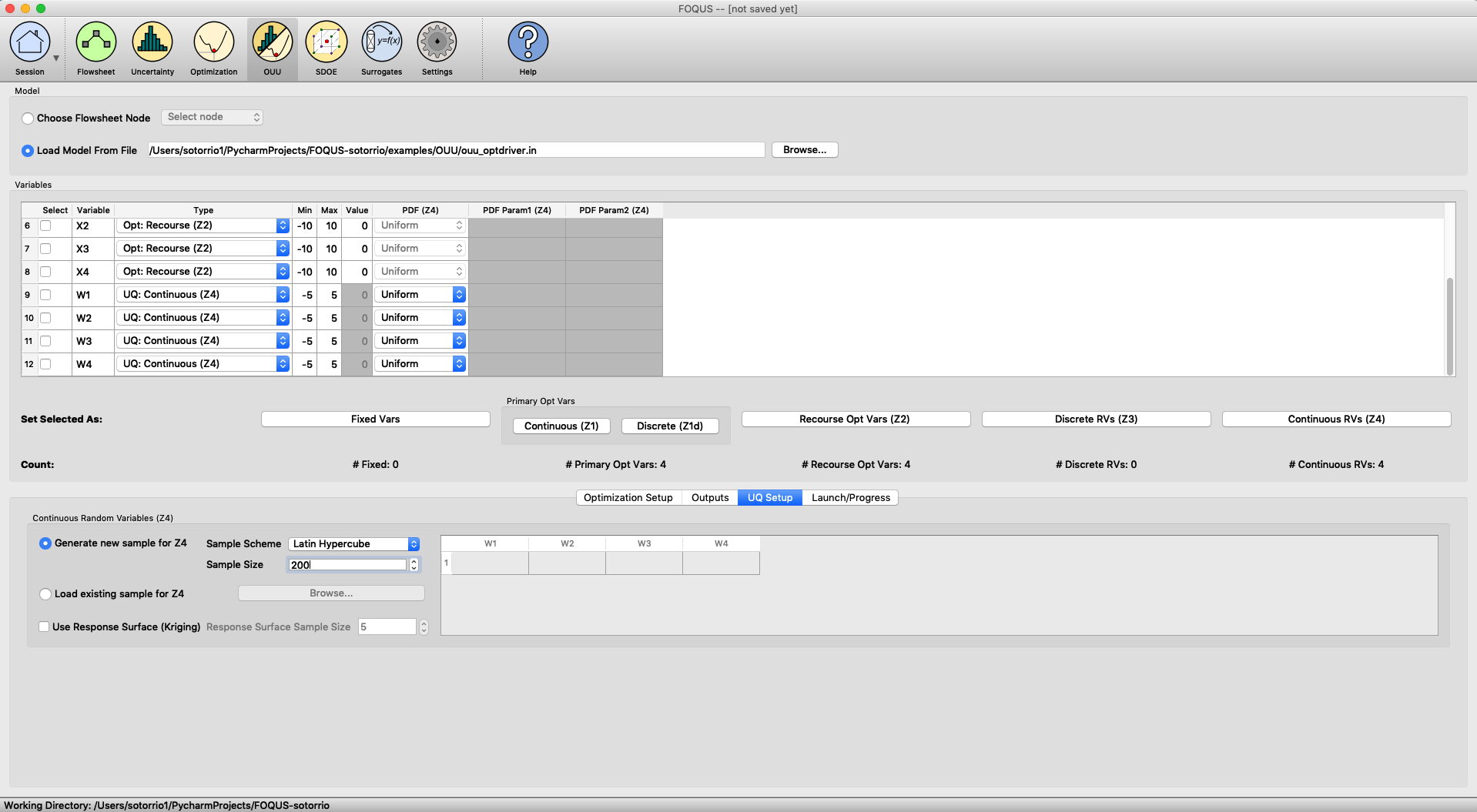The width and height of the screenshot is (1477, 812).
Task: Open the Session home icon
Action: [30, 42]
